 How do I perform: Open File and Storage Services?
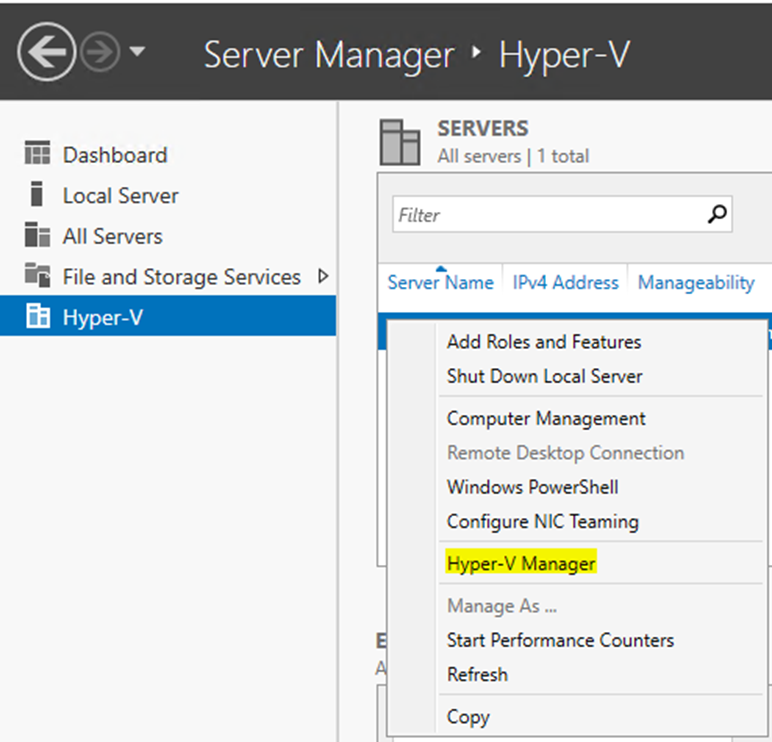182,277
